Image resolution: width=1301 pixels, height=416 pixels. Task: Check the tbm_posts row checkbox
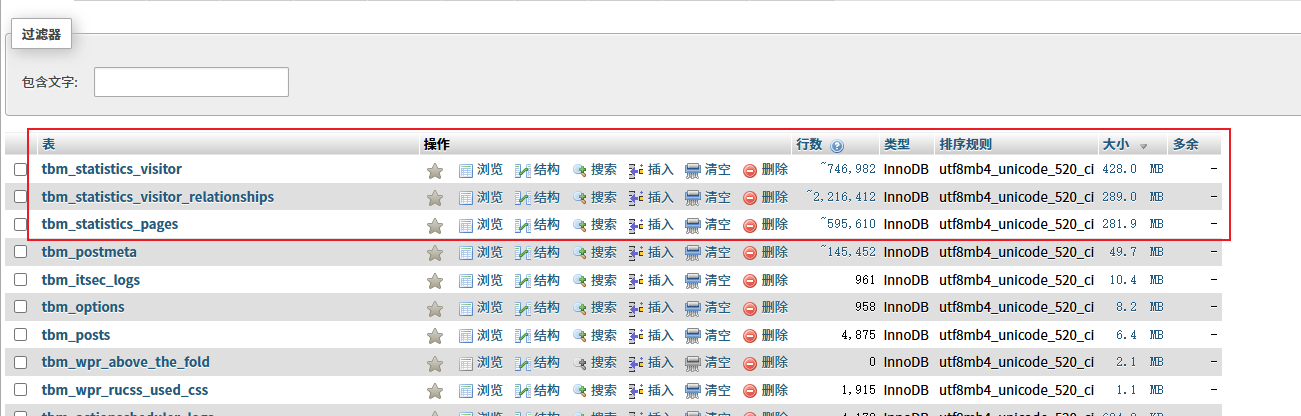point(21,335)
